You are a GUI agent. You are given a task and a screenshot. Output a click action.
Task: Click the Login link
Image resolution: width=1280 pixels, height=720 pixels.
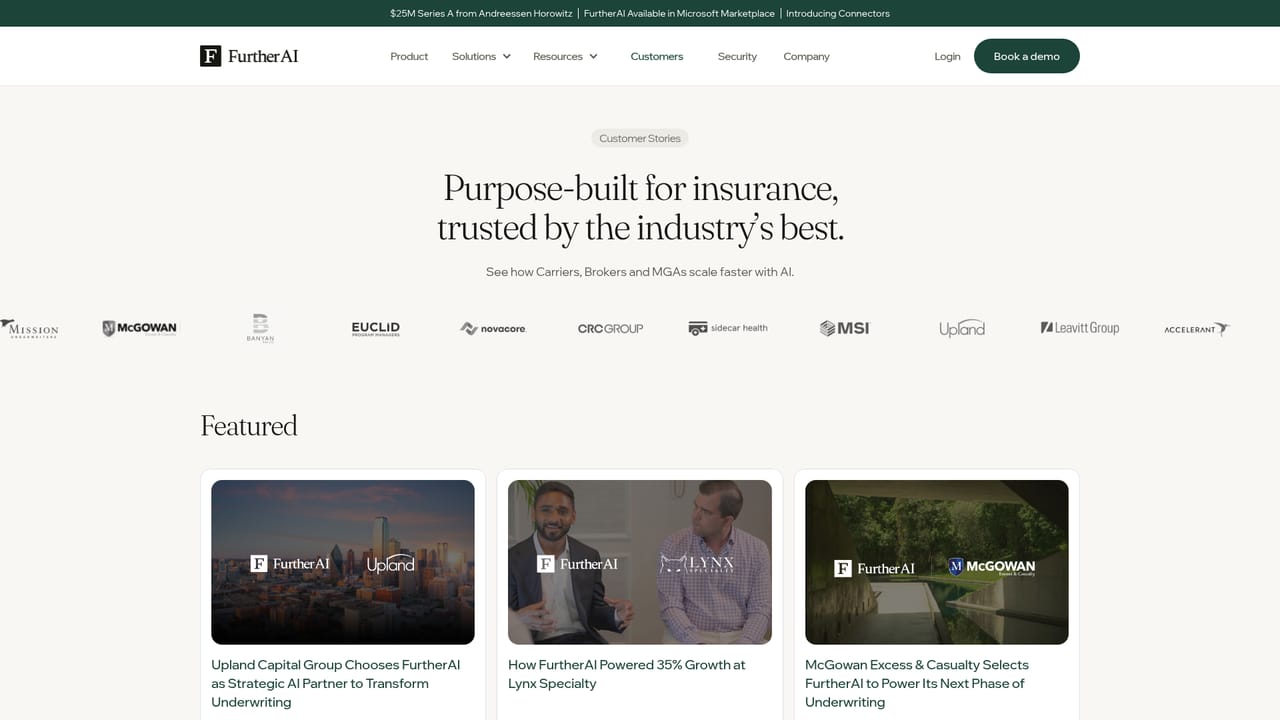pos(947,57)
